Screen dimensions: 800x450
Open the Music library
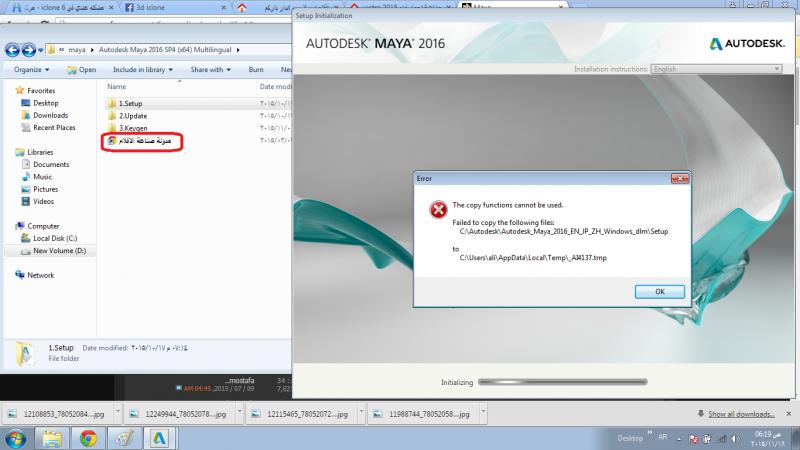tap(42, 177)
